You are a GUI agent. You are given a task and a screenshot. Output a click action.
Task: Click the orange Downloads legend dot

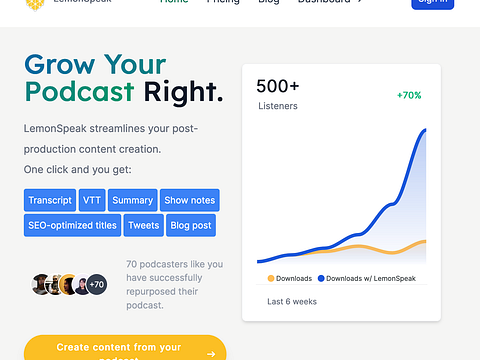coord(271,278)
